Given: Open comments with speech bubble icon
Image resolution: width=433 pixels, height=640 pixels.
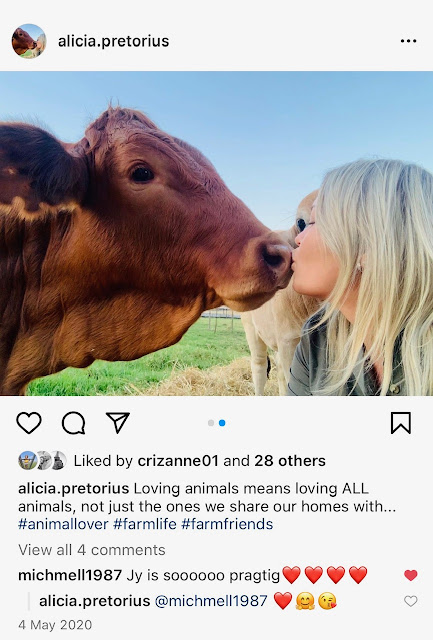Looking at the screenshot, I should (x=73, y=423).
